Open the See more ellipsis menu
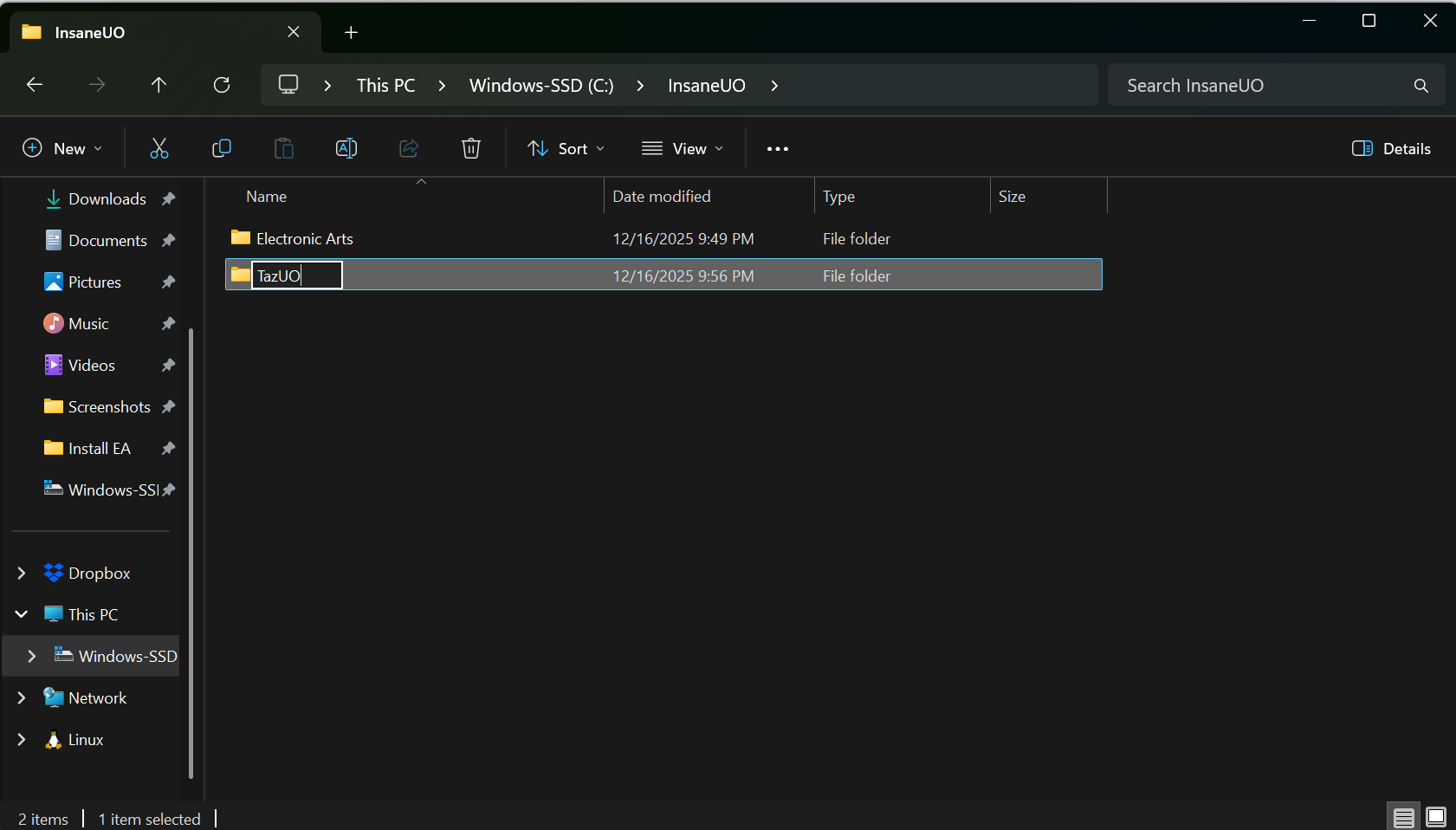The height and width of the screenshot is (830, 1456). click(777, 149)
